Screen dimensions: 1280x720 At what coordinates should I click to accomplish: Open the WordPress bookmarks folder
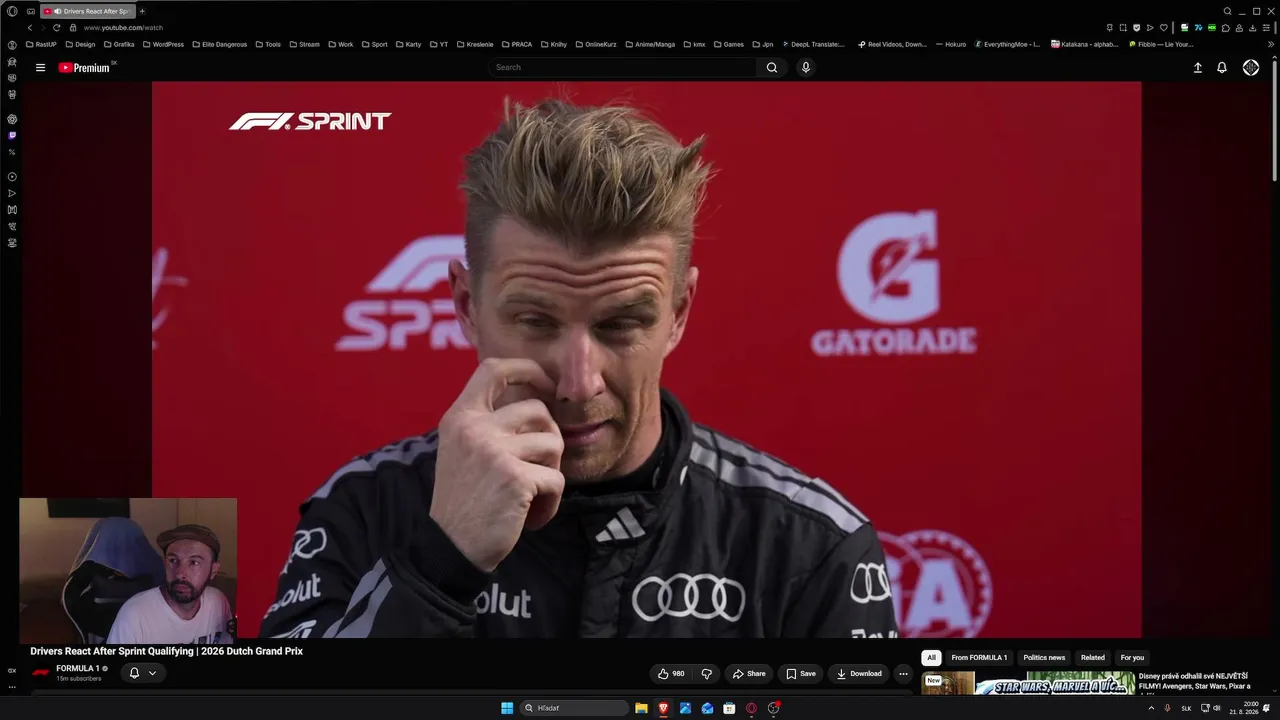pos(163,45)
